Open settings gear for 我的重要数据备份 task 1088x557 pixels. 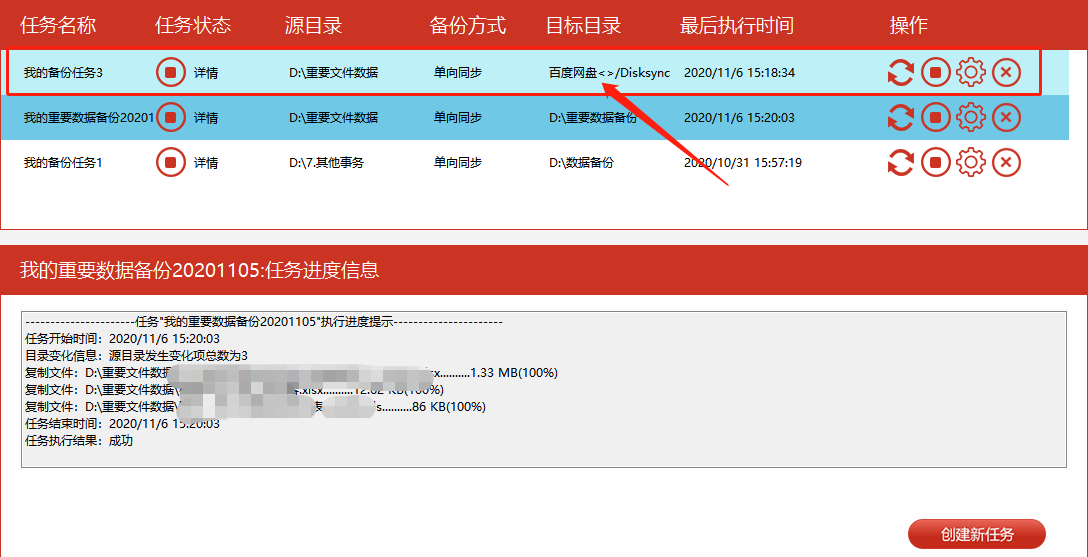[971, 118]
